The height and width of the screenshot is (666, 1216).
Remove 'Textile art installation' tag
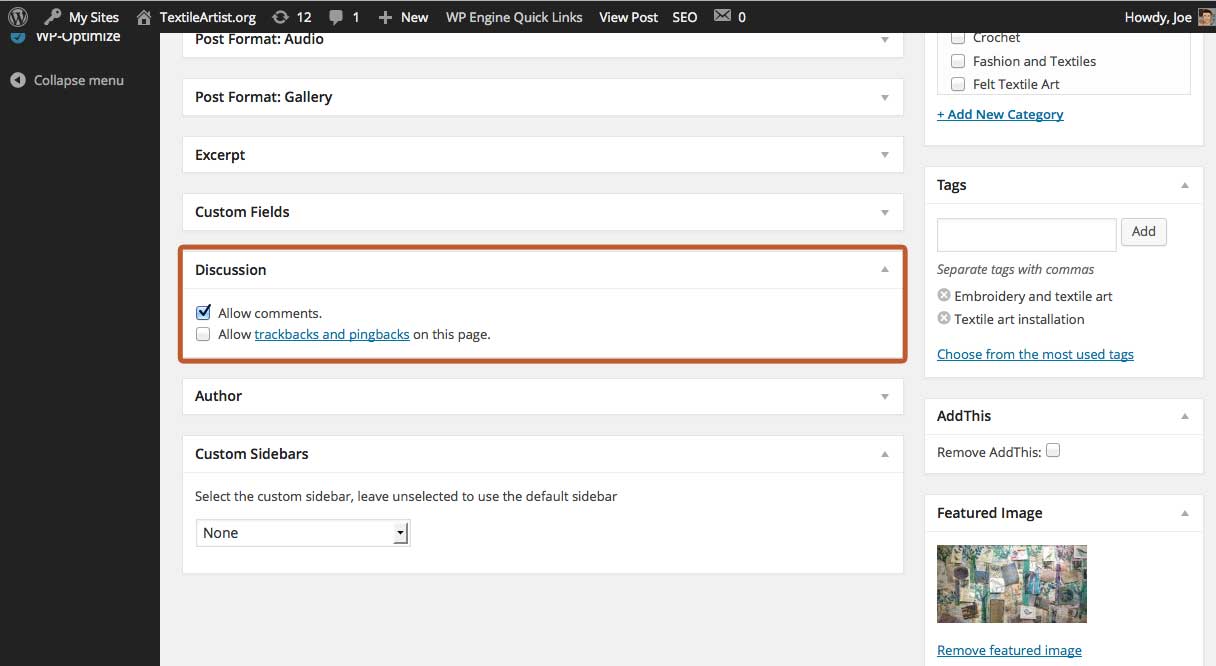pos(943,318)
